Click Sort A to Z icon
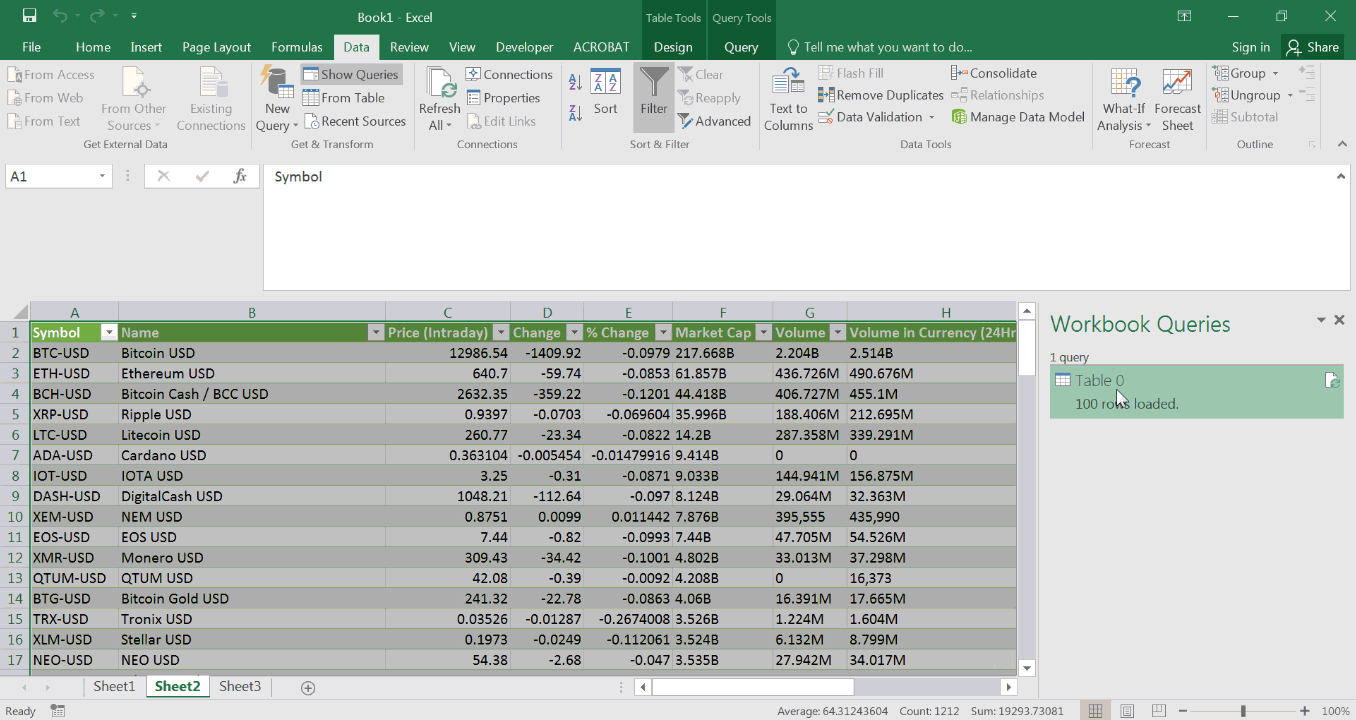 tap(575, 82)
